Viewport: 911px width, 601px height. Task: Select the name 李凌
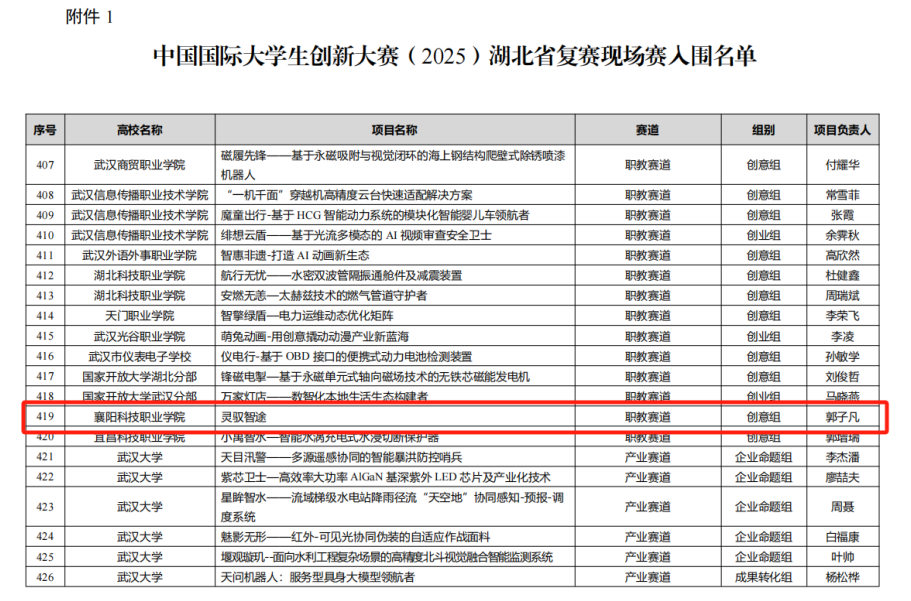(x=842, y=336)
